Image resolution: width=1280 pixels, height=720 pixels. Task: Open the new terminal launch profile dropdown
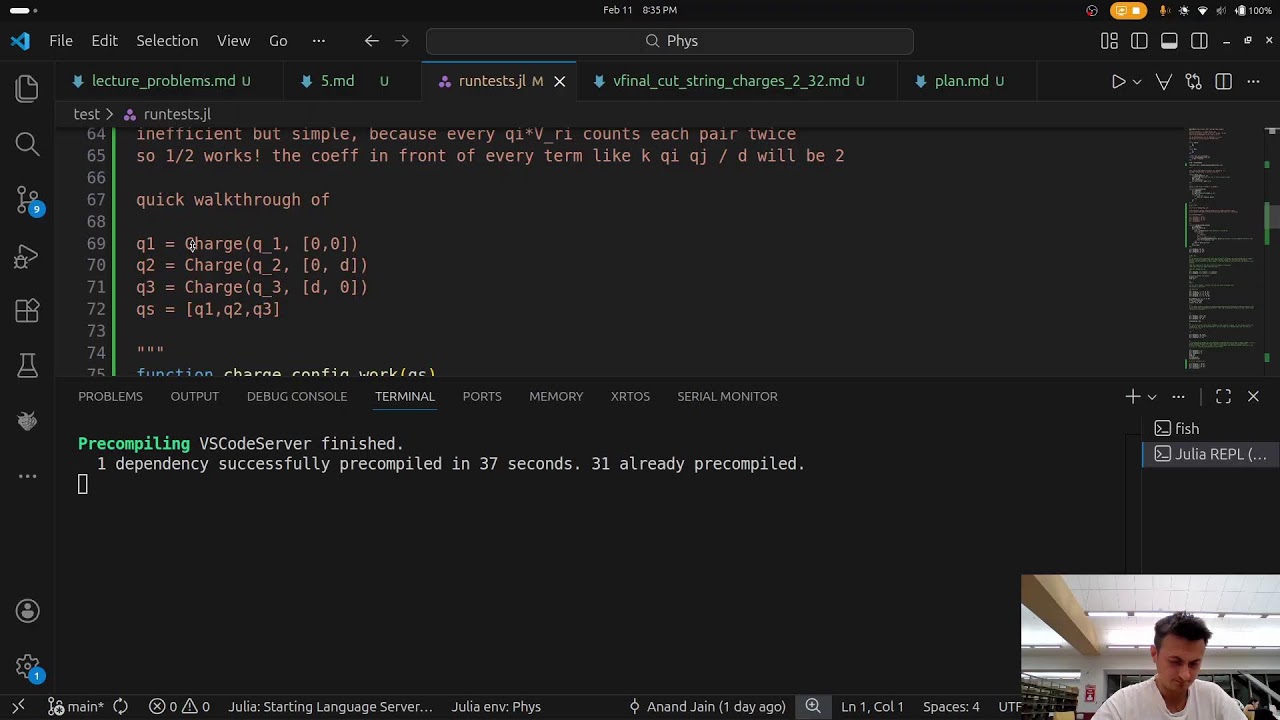pyautogui.click(x=1152, y=397)
